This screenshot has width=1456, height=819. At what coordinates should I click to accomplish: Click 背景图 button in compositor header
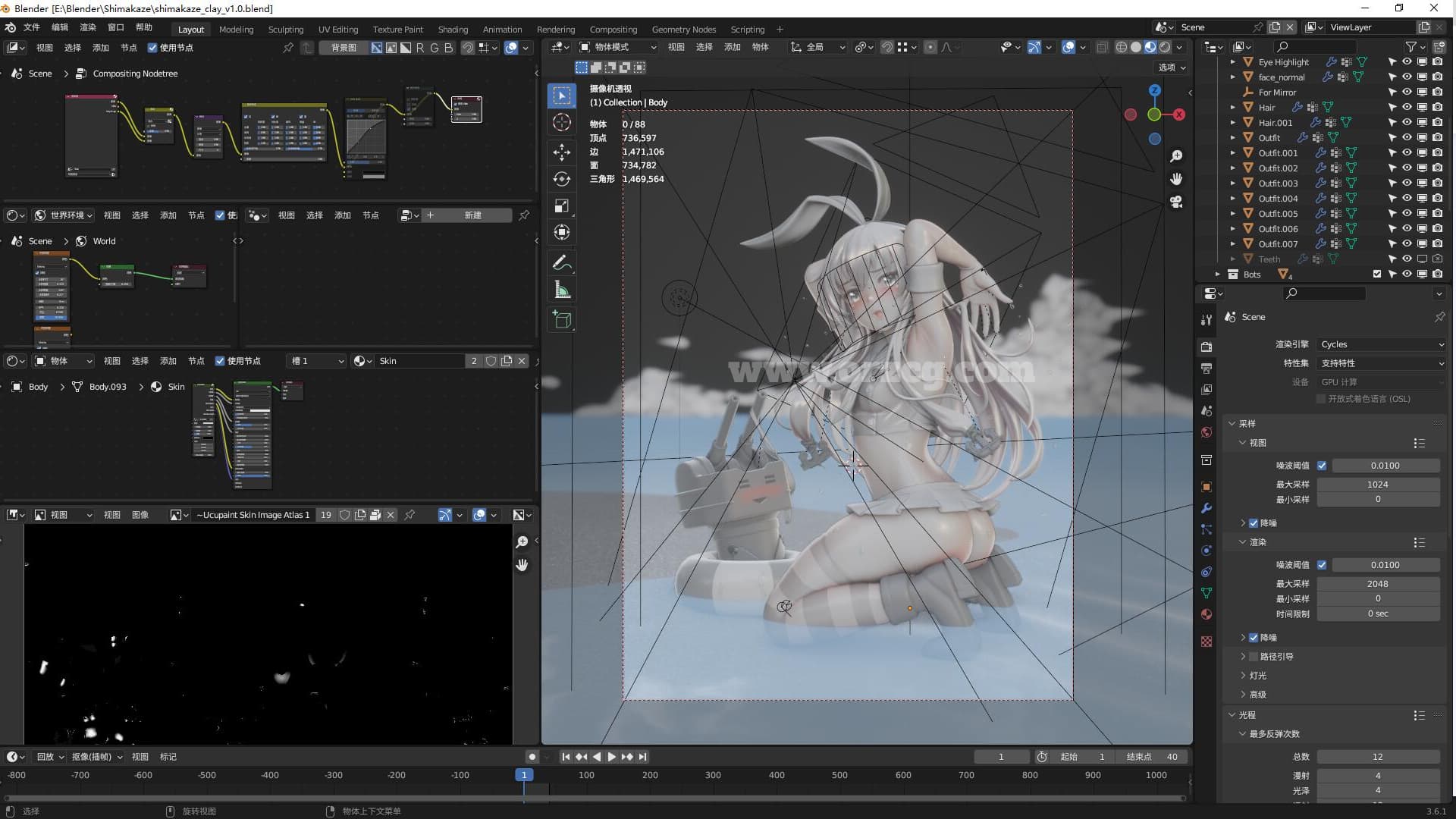pos(344,48)
